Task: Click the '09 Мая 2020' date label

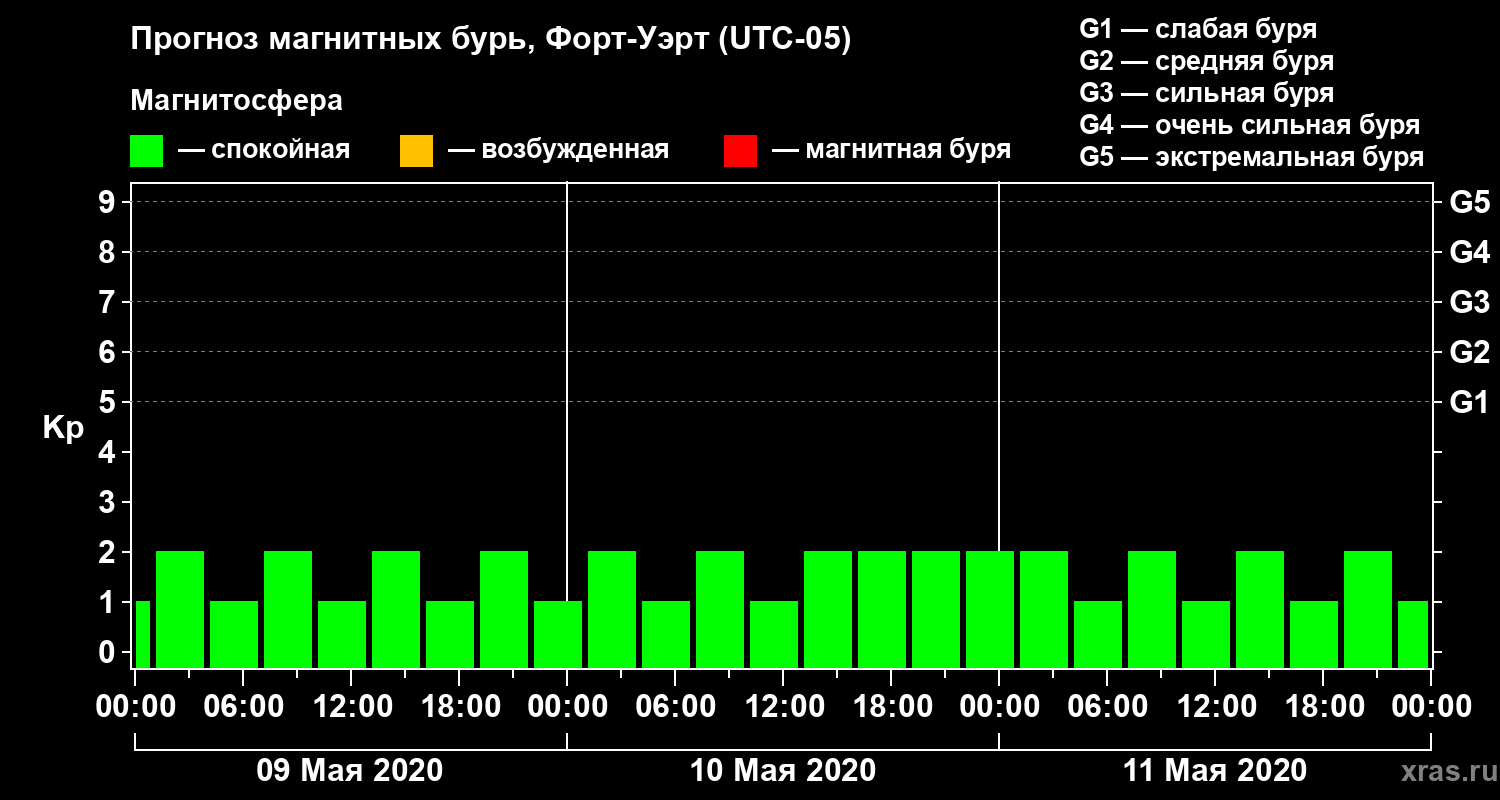Action: point(350,770)
